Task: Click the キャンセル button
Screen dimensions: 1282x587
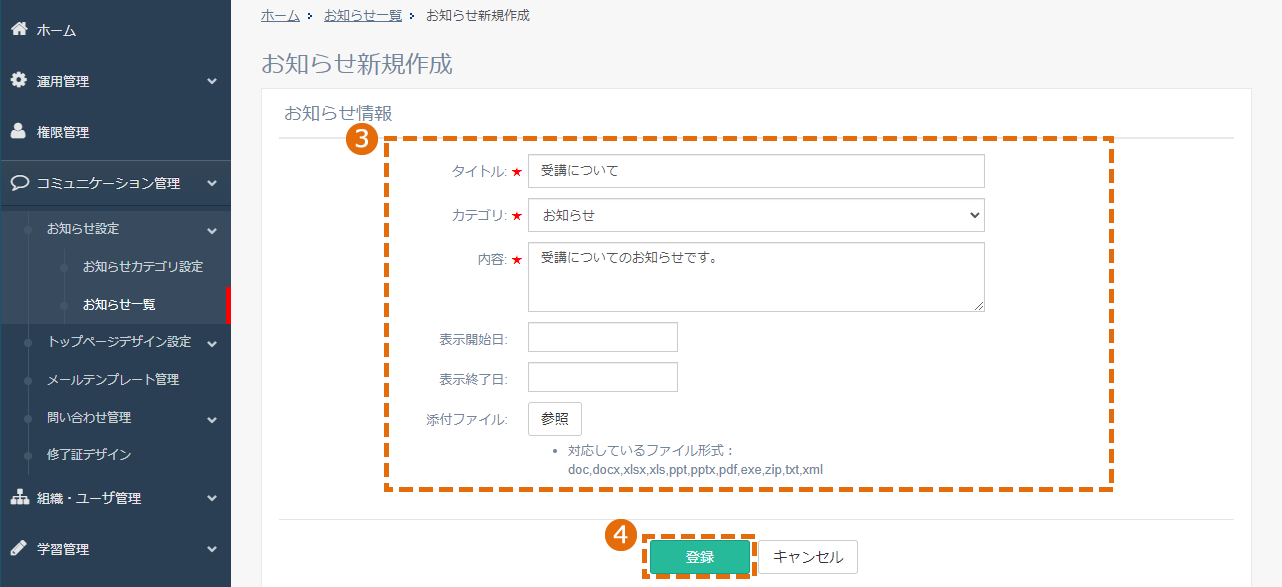Action: 808,557
